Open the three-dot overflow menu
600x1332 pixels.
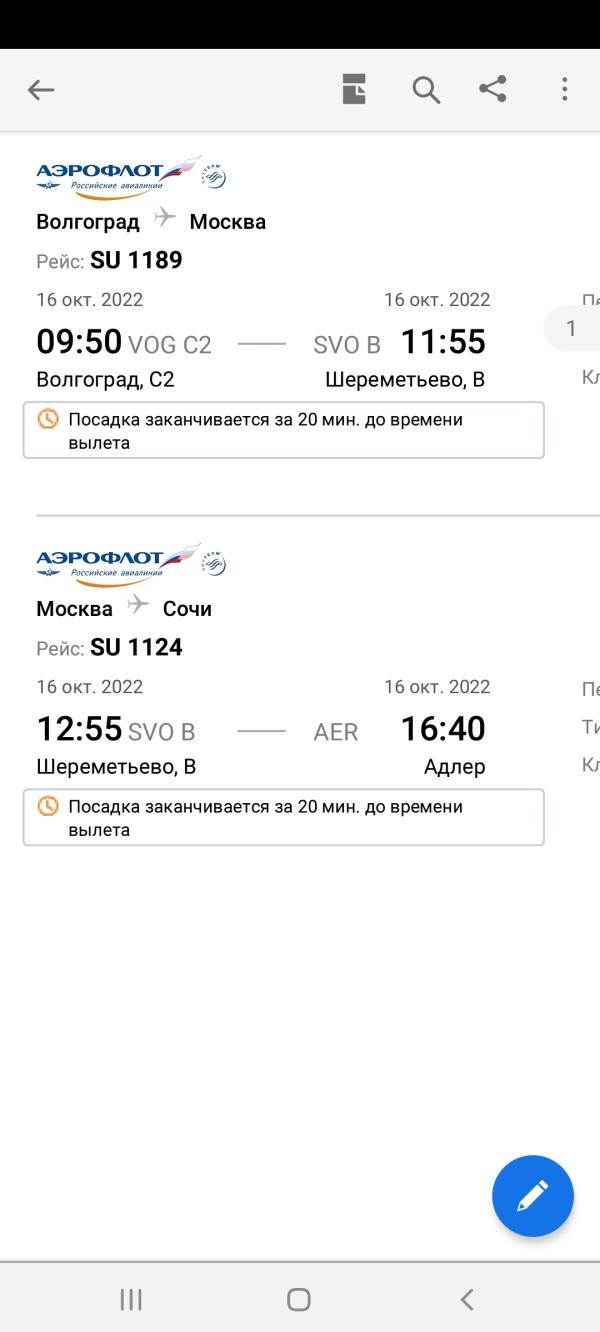pyautogui.click(x=564, y=89)
